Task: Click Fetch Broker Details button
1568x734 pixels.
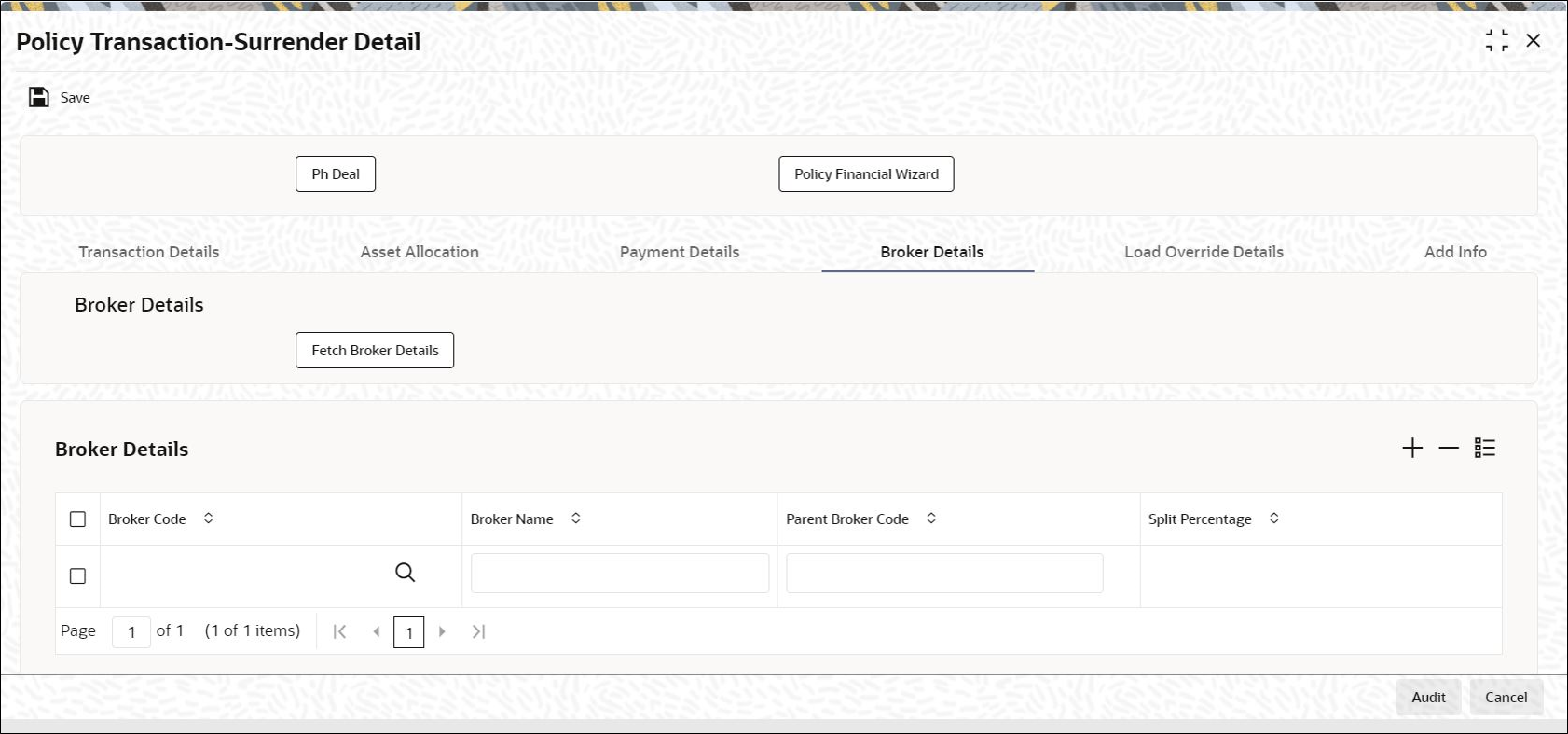Action: point(375,351)
